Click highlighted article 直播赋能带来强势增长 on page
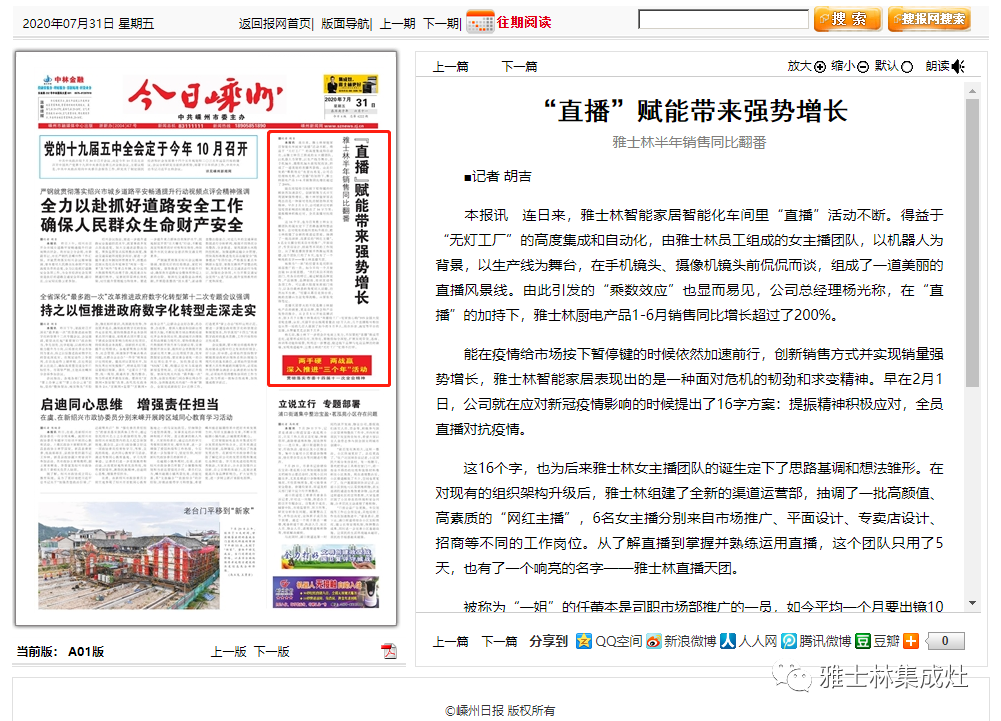 [329, 258]
